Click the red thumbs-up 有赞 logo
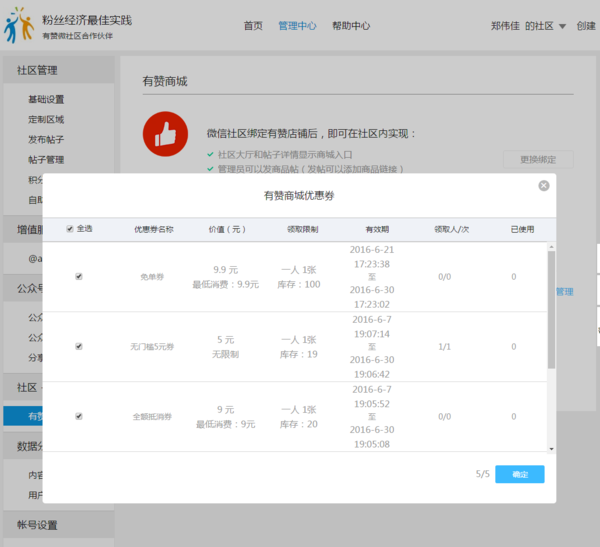 [165, 134]
